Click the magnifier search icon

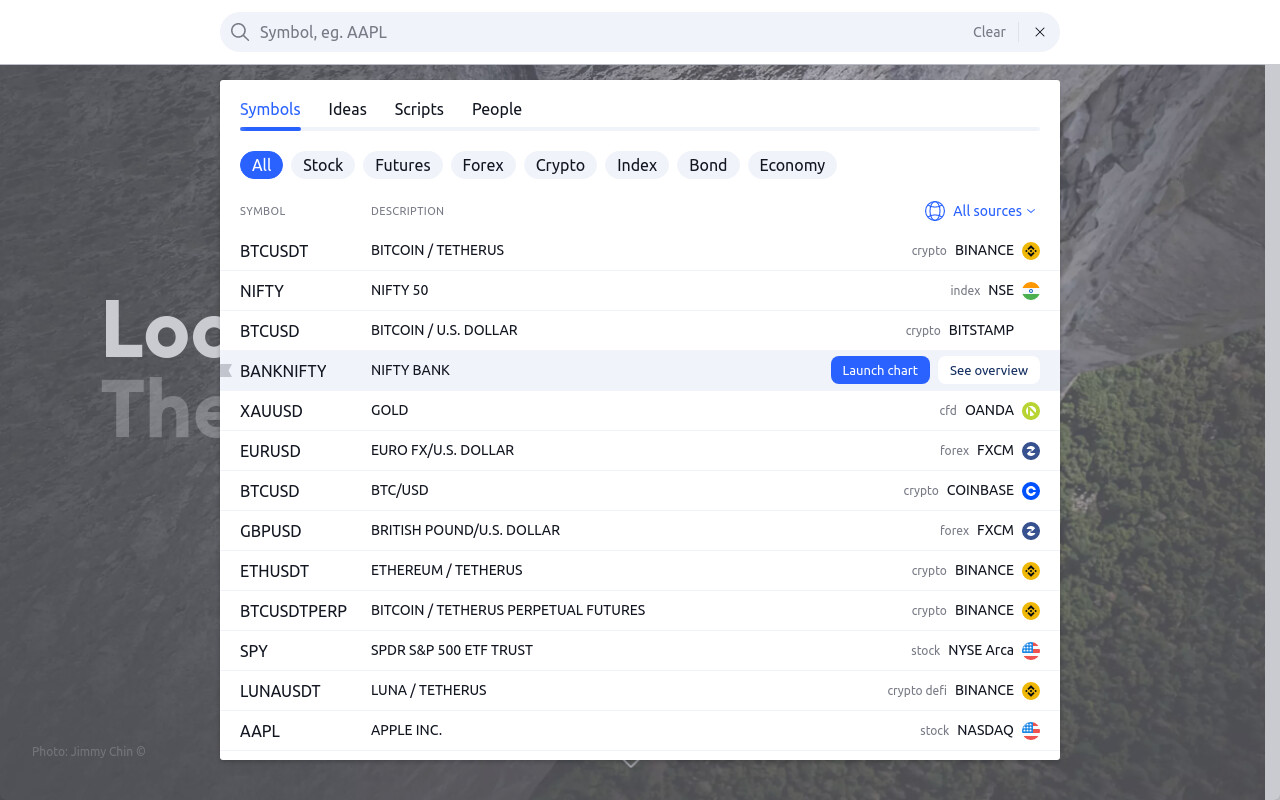coord(240,32)
